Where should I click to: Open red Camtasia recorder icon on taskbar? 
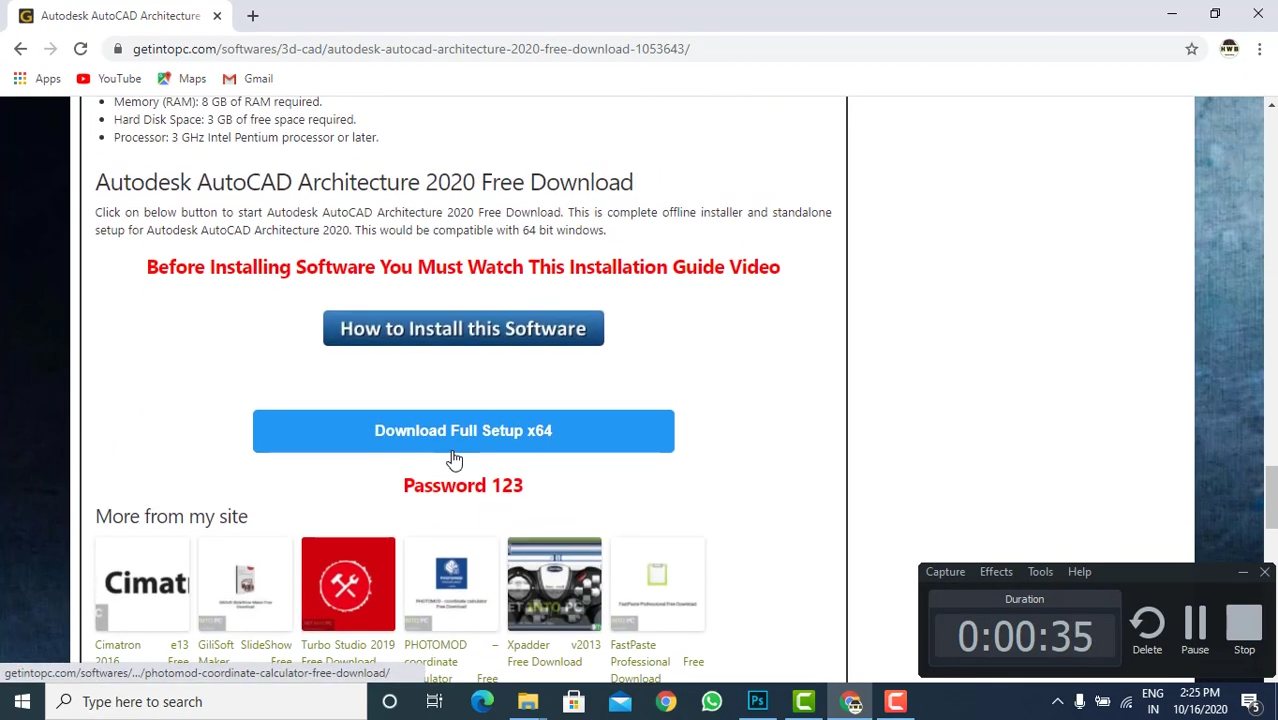coord(896,702)
